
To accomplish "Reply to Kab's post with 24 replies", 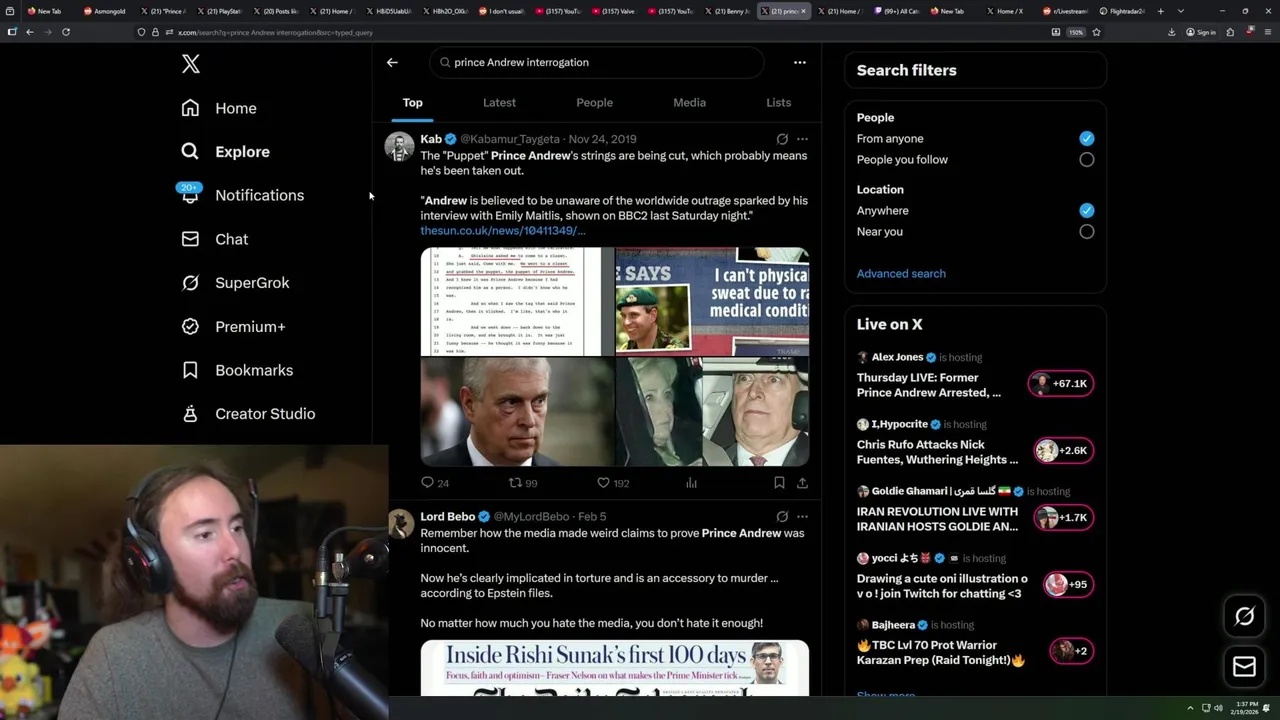I will (434, 483).
